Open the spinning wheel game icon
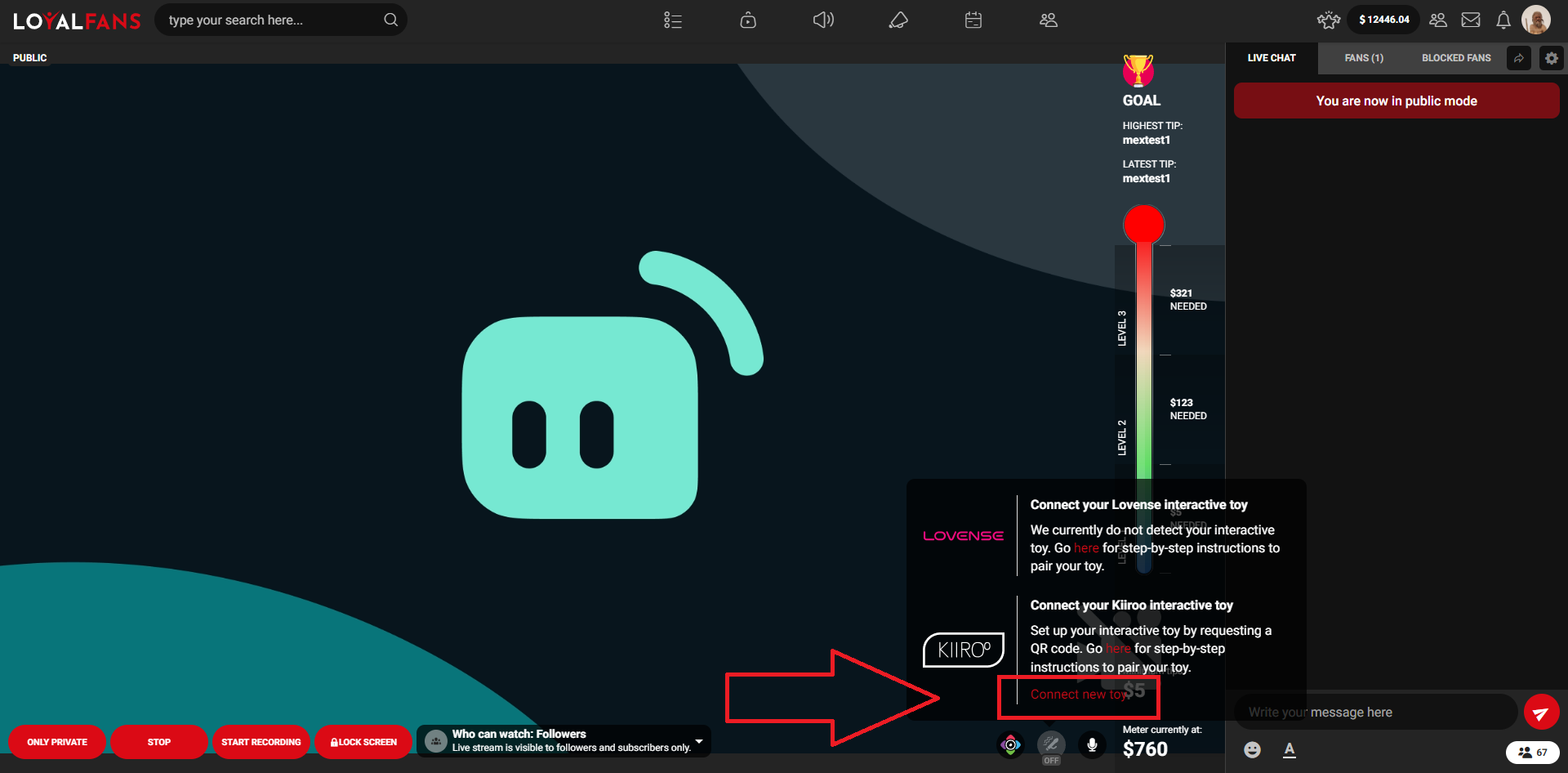This screenshot has height=773, width=1568. click(1329, 20)
